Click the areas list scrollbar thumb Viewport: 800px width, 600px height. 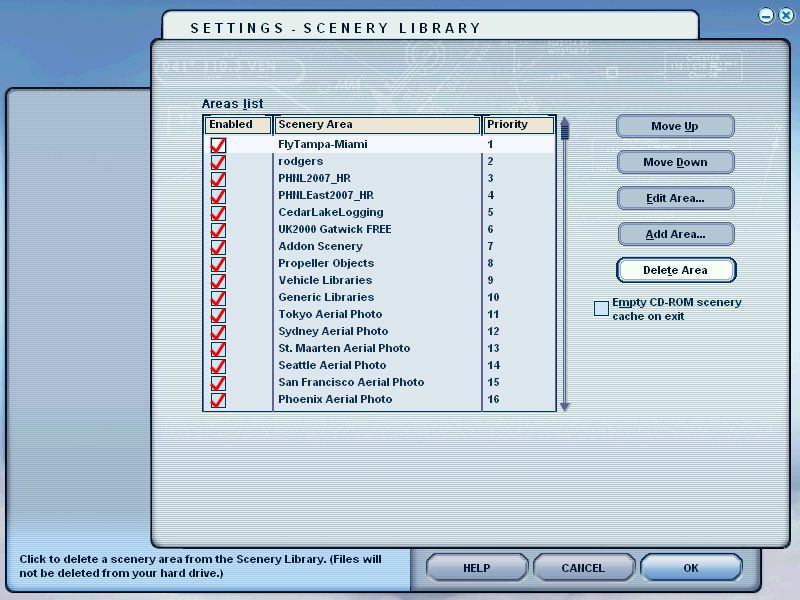pyautogui.click(x=564, y=132)
